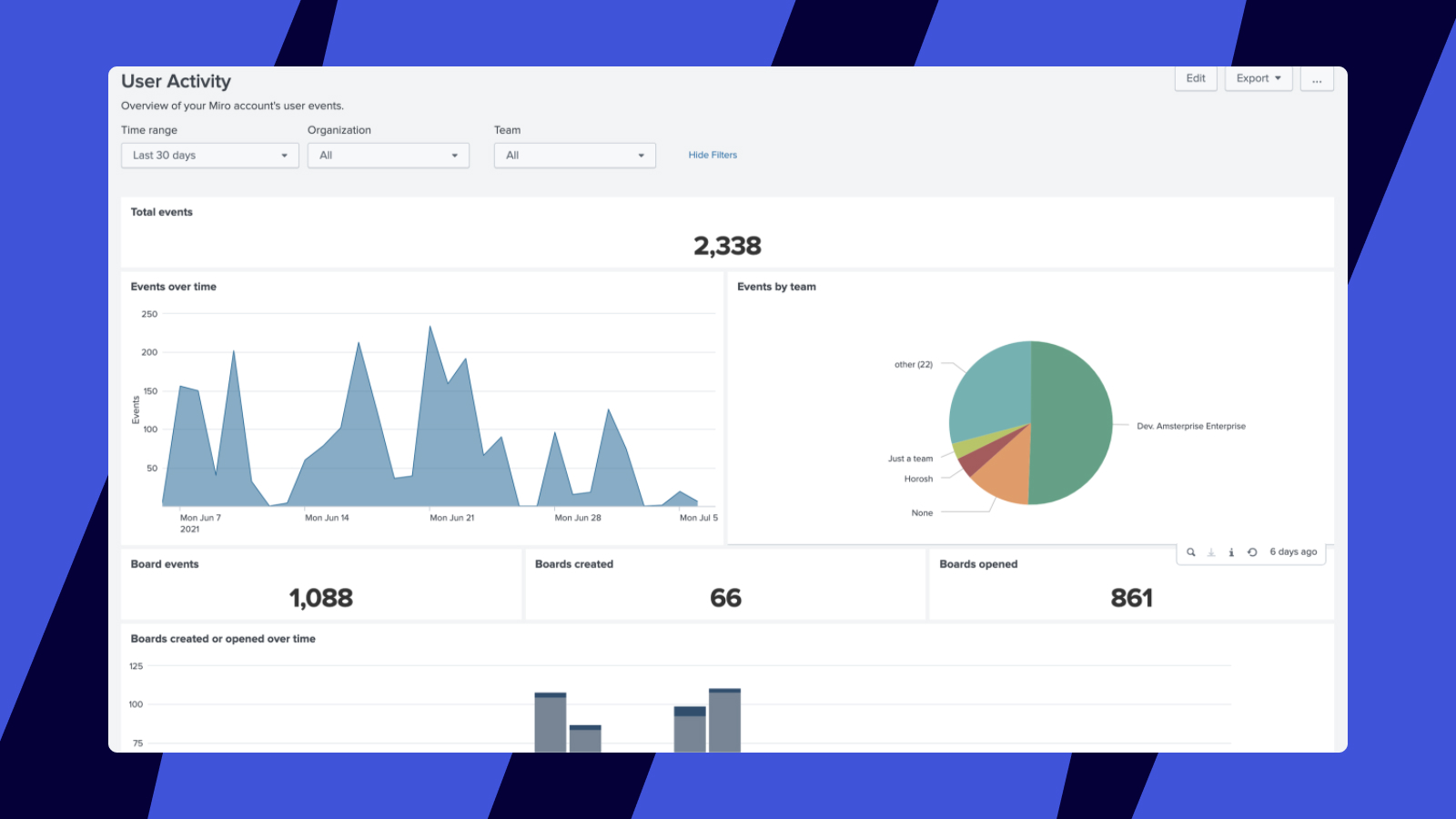Screen dimensions: 1456x819
Task: Click the Hide Filters link
Action: coord(713,156)
